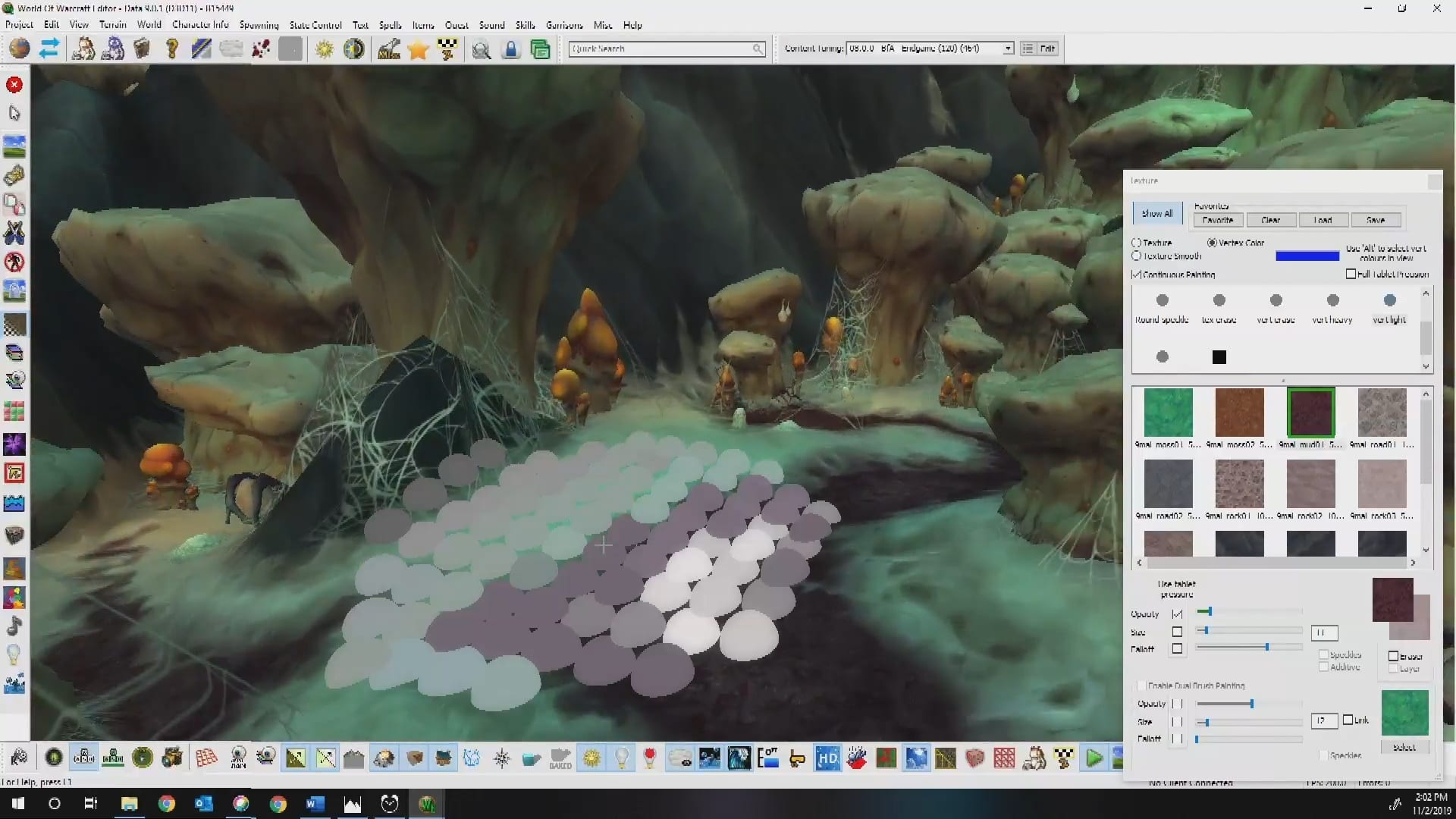This screenshot has height=819, width=1456.
Task: Open the Content Tuning dropdown
Action: [x=1008, y=49]
